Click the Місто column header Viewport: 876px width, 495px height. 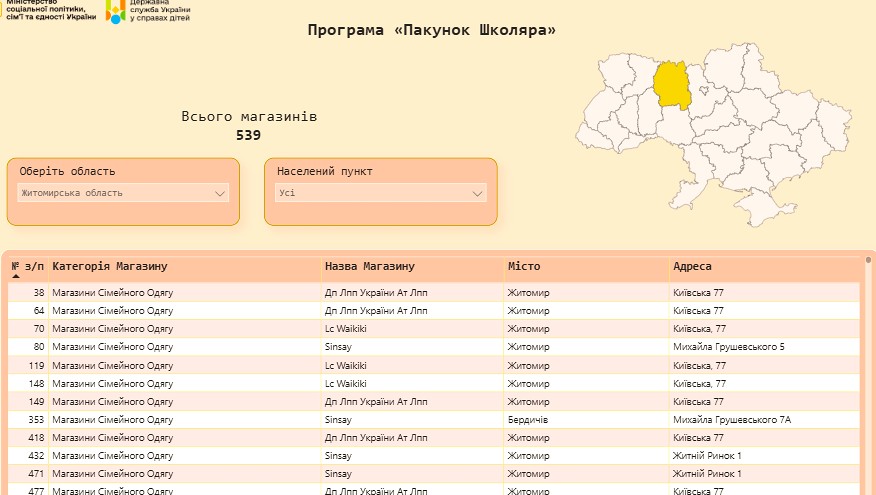coord(524,266)
